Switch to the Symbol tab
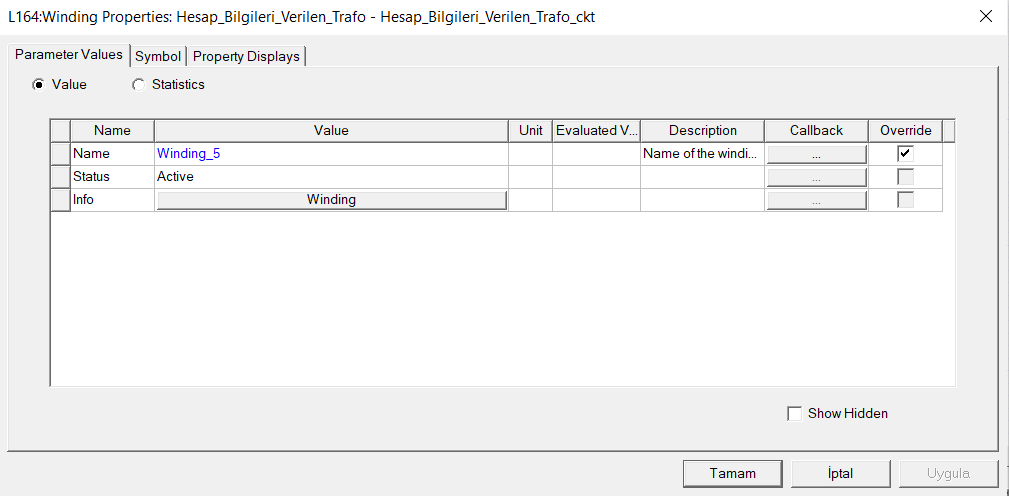This screenshot has width=1009, height=496. 158,57
